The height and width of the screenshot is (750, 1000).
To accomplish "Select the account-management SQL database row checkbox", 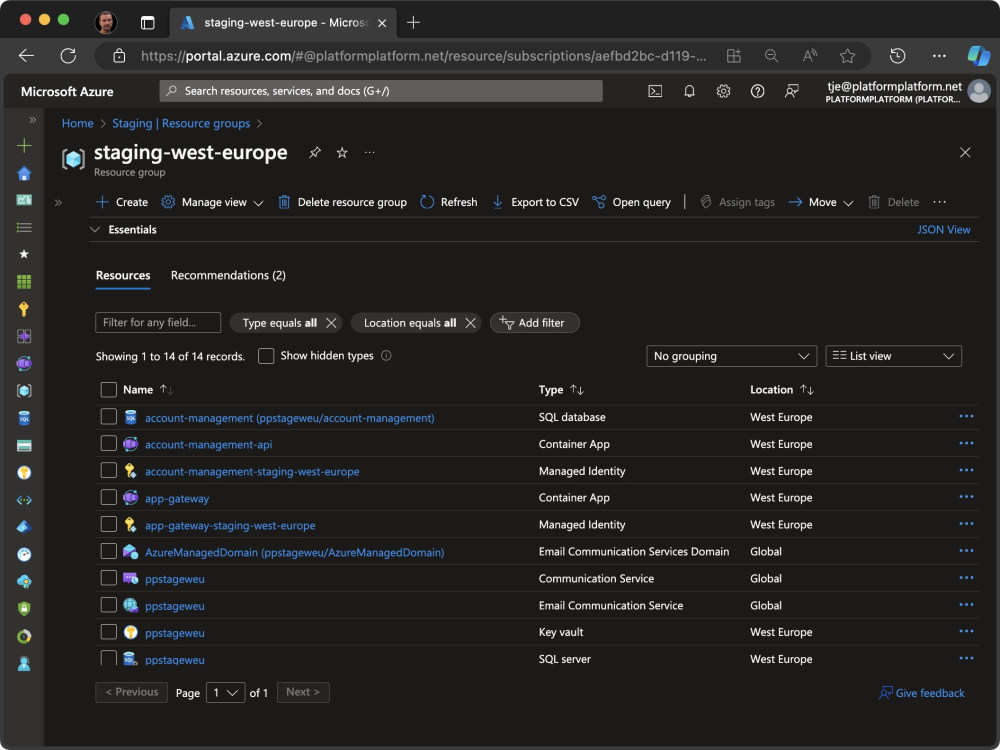I will point(109,417).
